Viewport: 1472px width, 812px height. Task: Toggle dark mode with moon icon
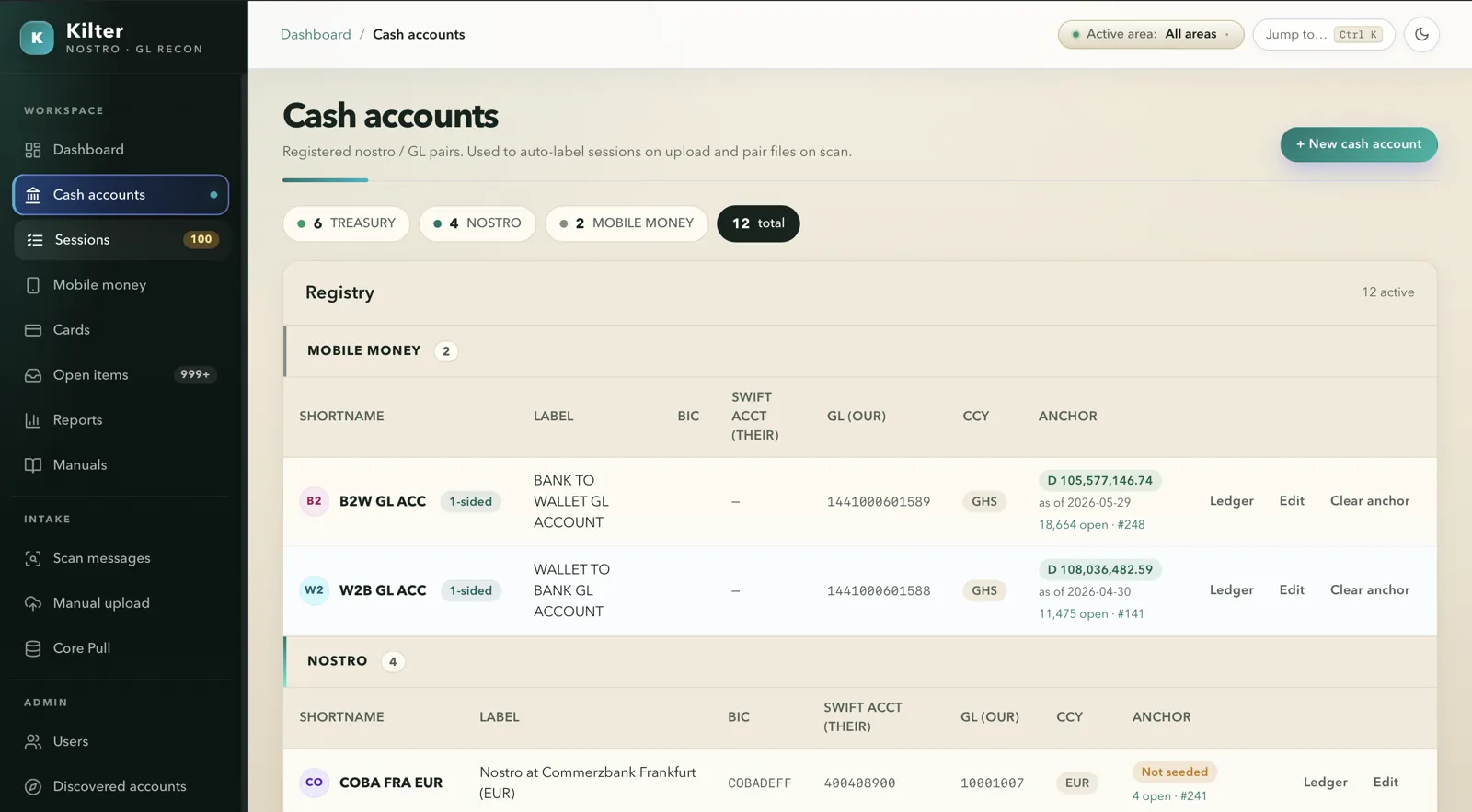point(1421,34)
